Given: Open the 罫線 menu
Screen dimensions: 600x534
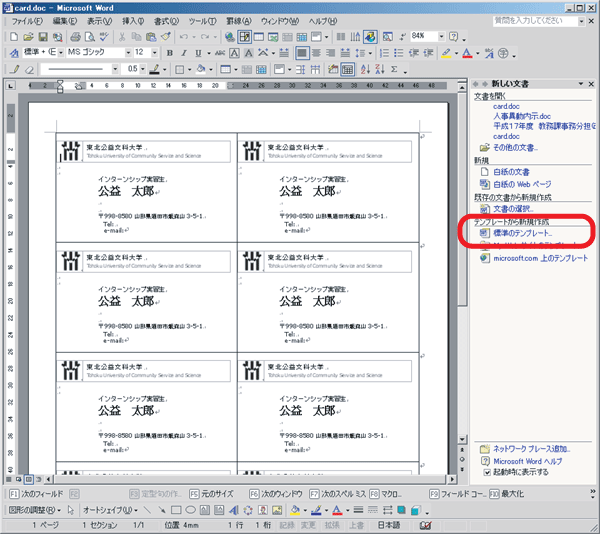Looking at the screenshot, I should (x=238, y=21).
